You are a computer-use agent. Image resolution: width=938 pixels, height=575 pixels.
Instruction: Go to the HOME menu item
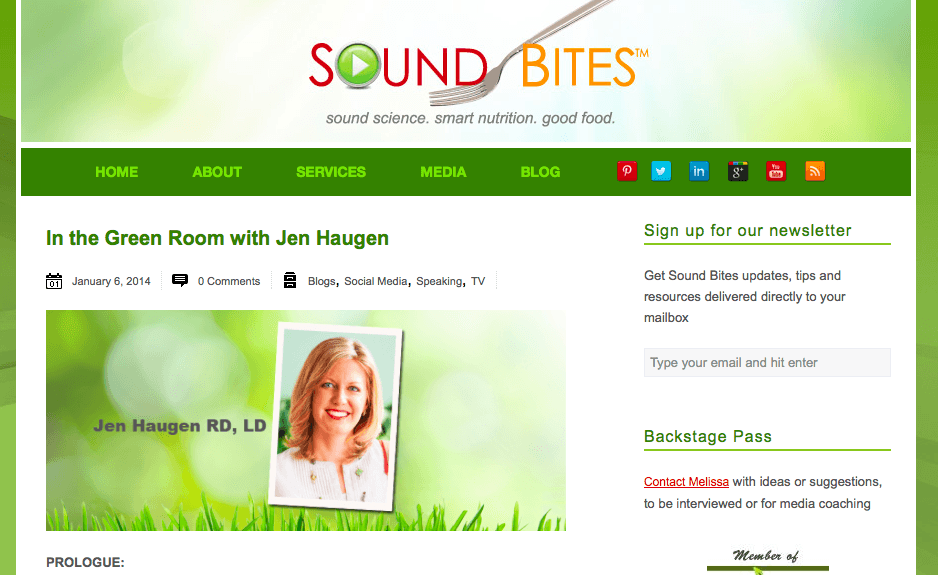coord(117,172)
